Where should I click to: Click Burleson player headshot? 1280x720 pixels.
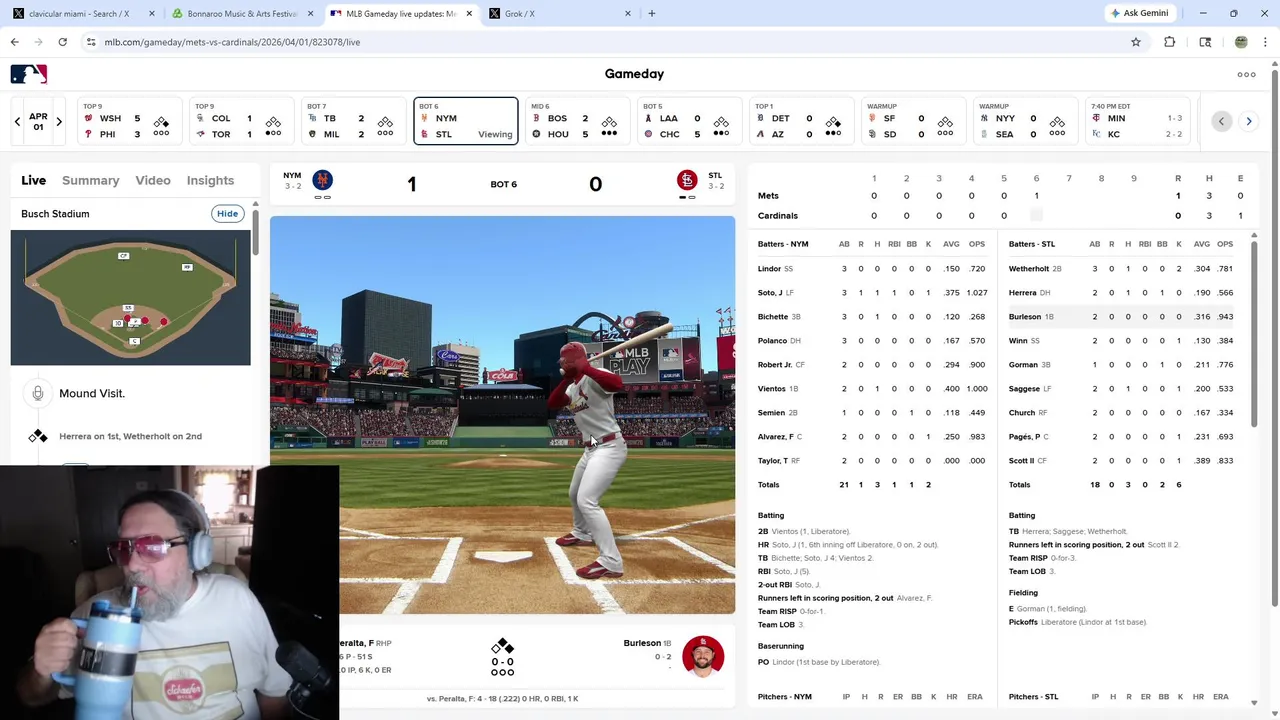702,656
